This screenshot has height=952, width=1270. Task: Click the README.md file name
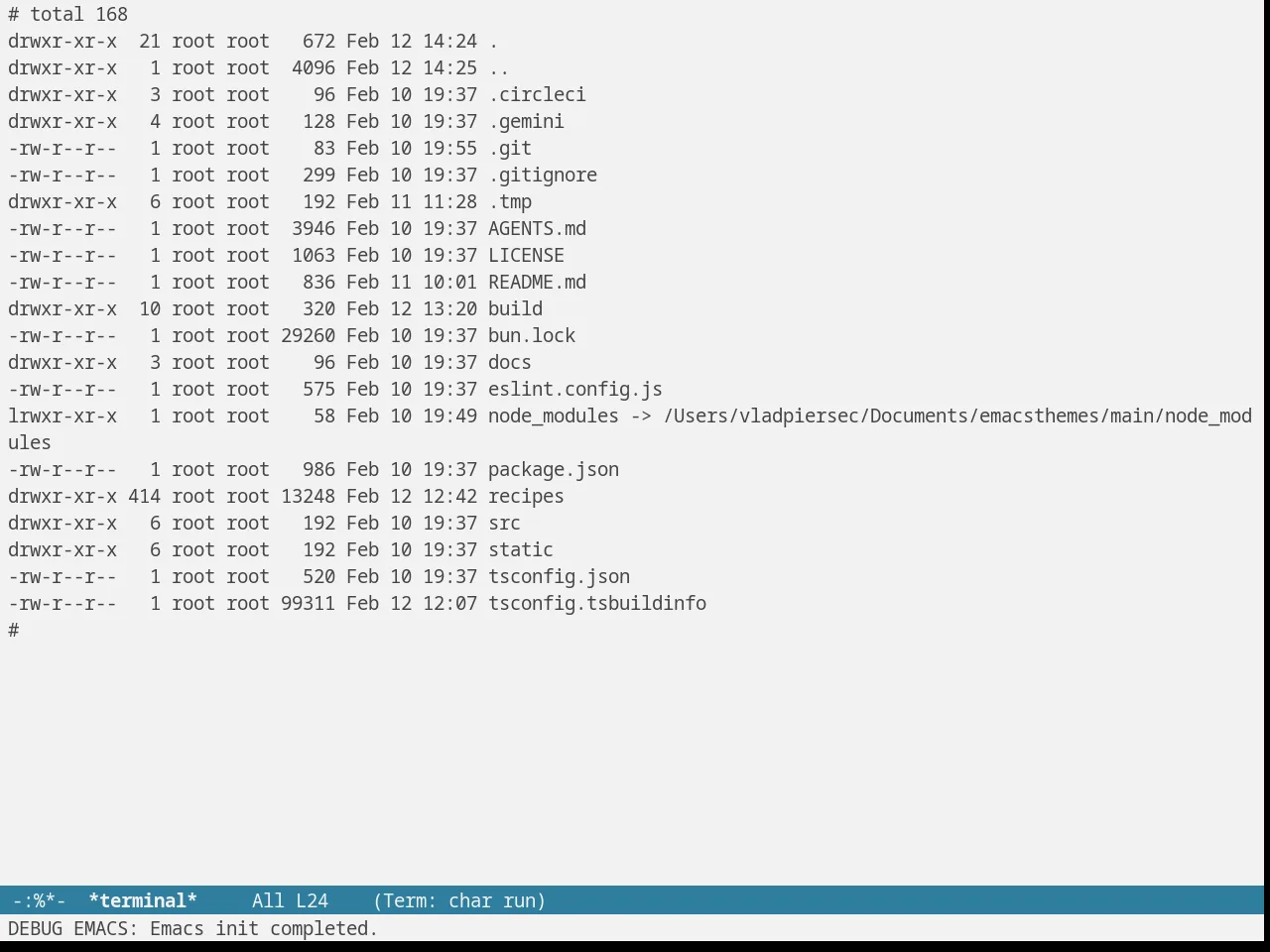537,282
